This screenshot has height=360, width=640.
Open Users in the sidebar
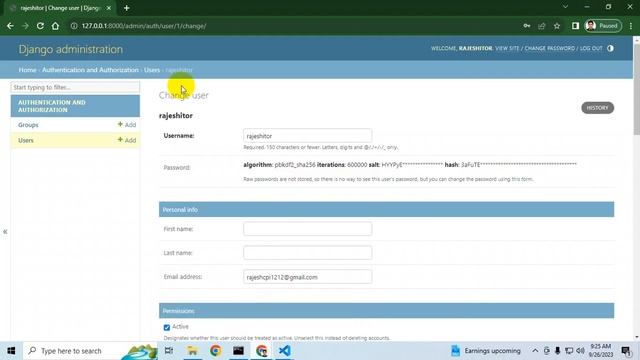pos(26,140)
